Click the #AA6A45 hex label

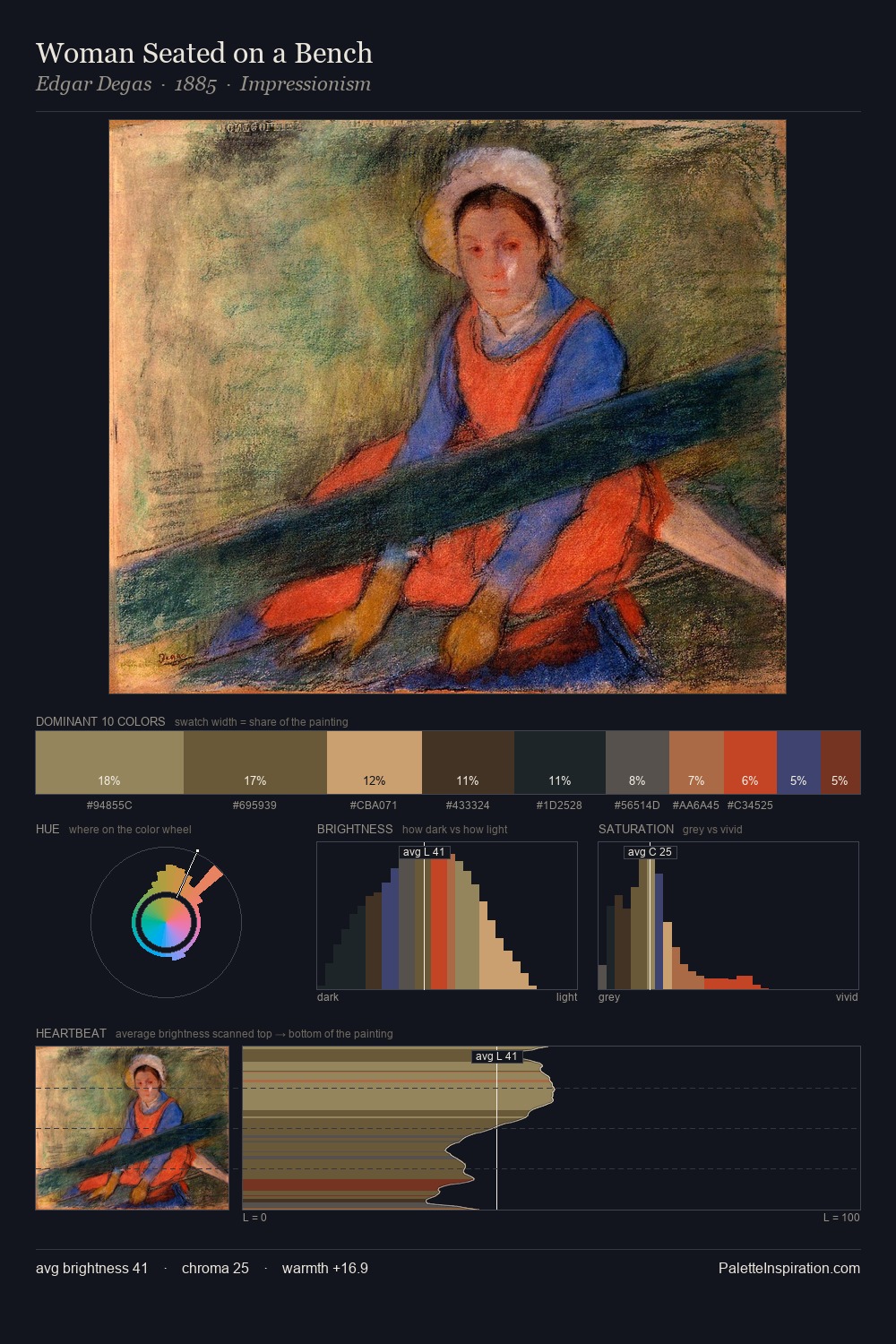pos(695,806)
